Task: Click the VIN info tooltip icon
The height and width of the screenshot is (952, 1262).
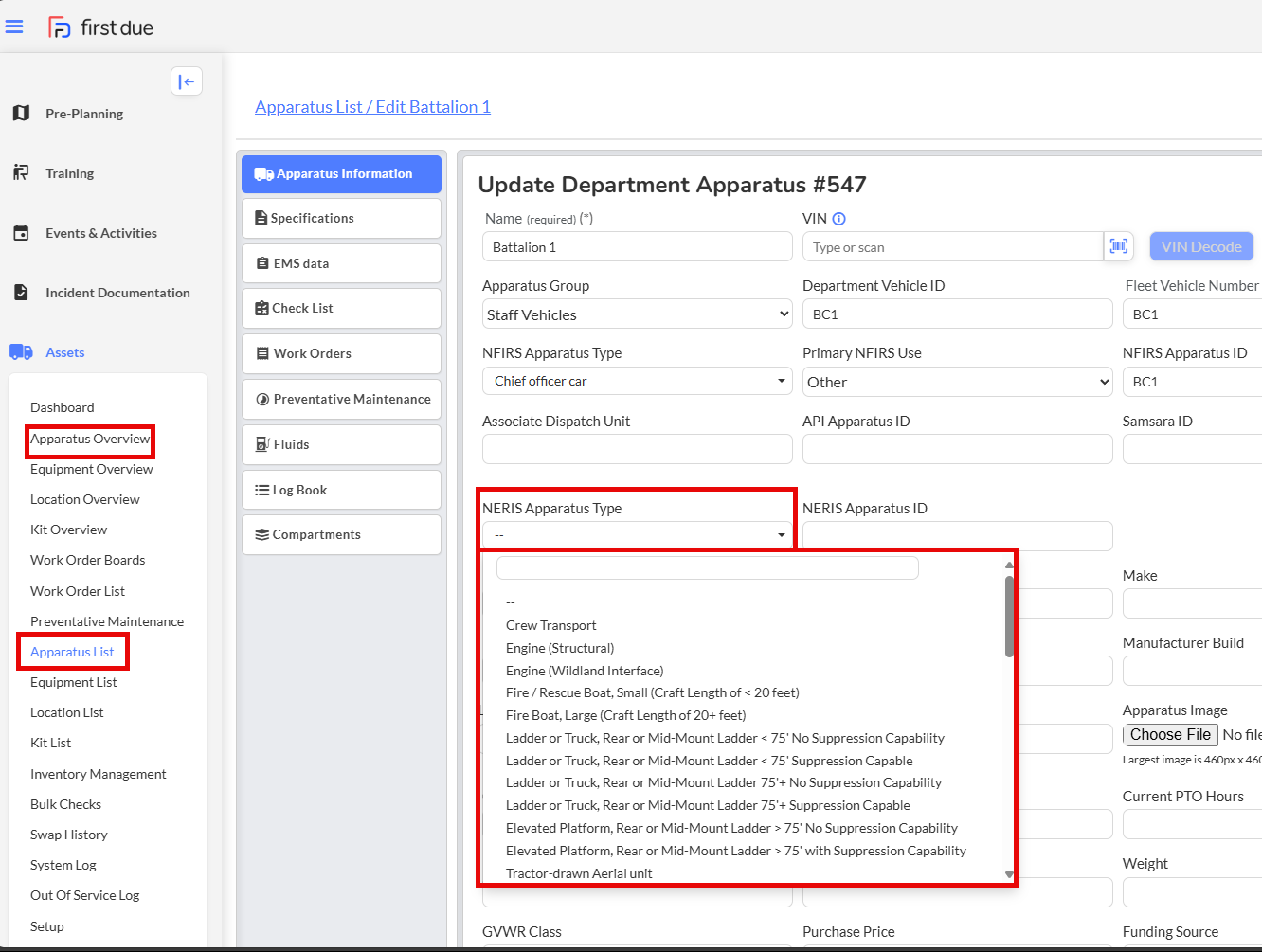Action: click(x=838, y=219)
